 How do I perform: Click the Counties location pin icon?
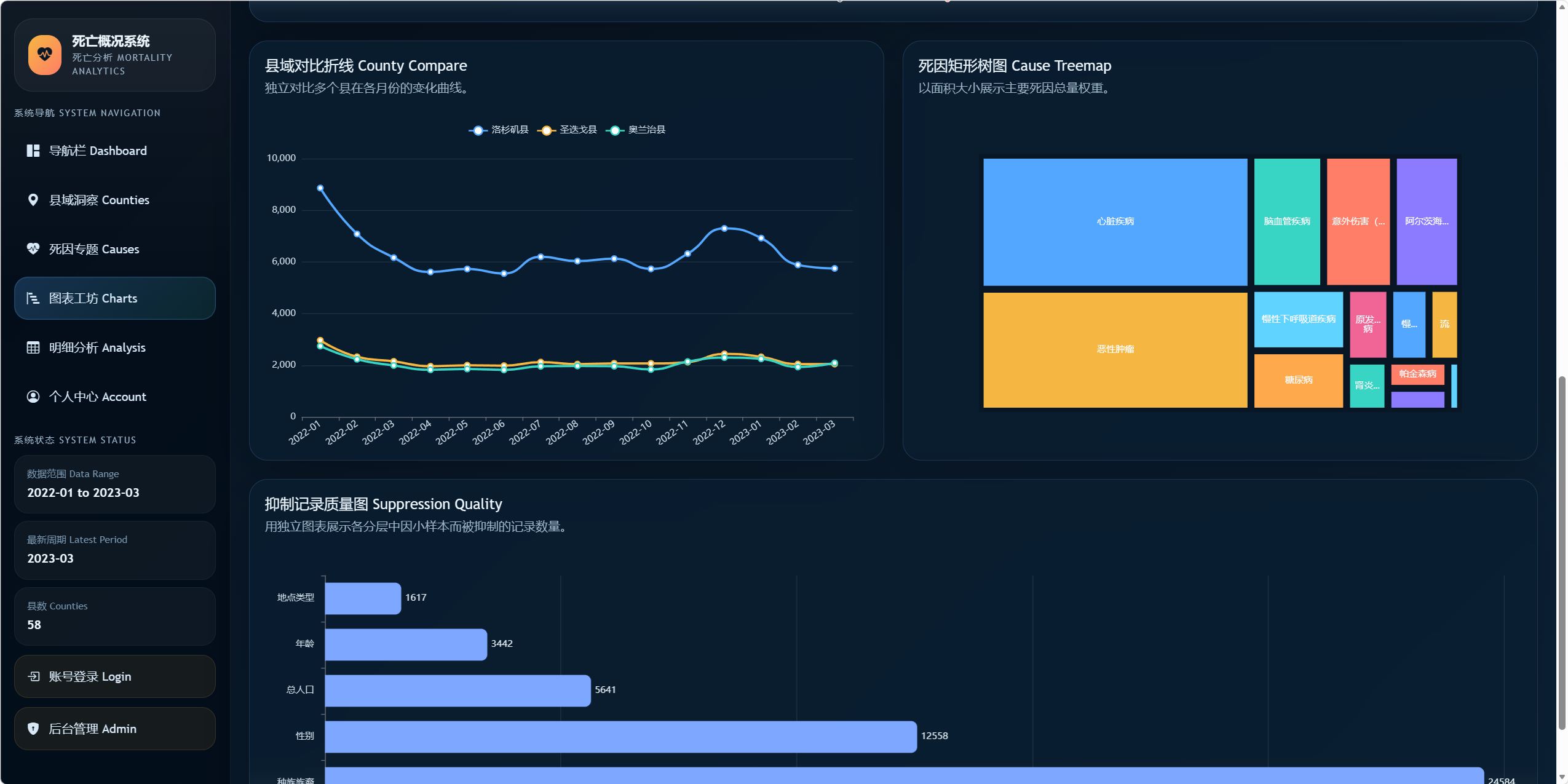pos(33,200)
